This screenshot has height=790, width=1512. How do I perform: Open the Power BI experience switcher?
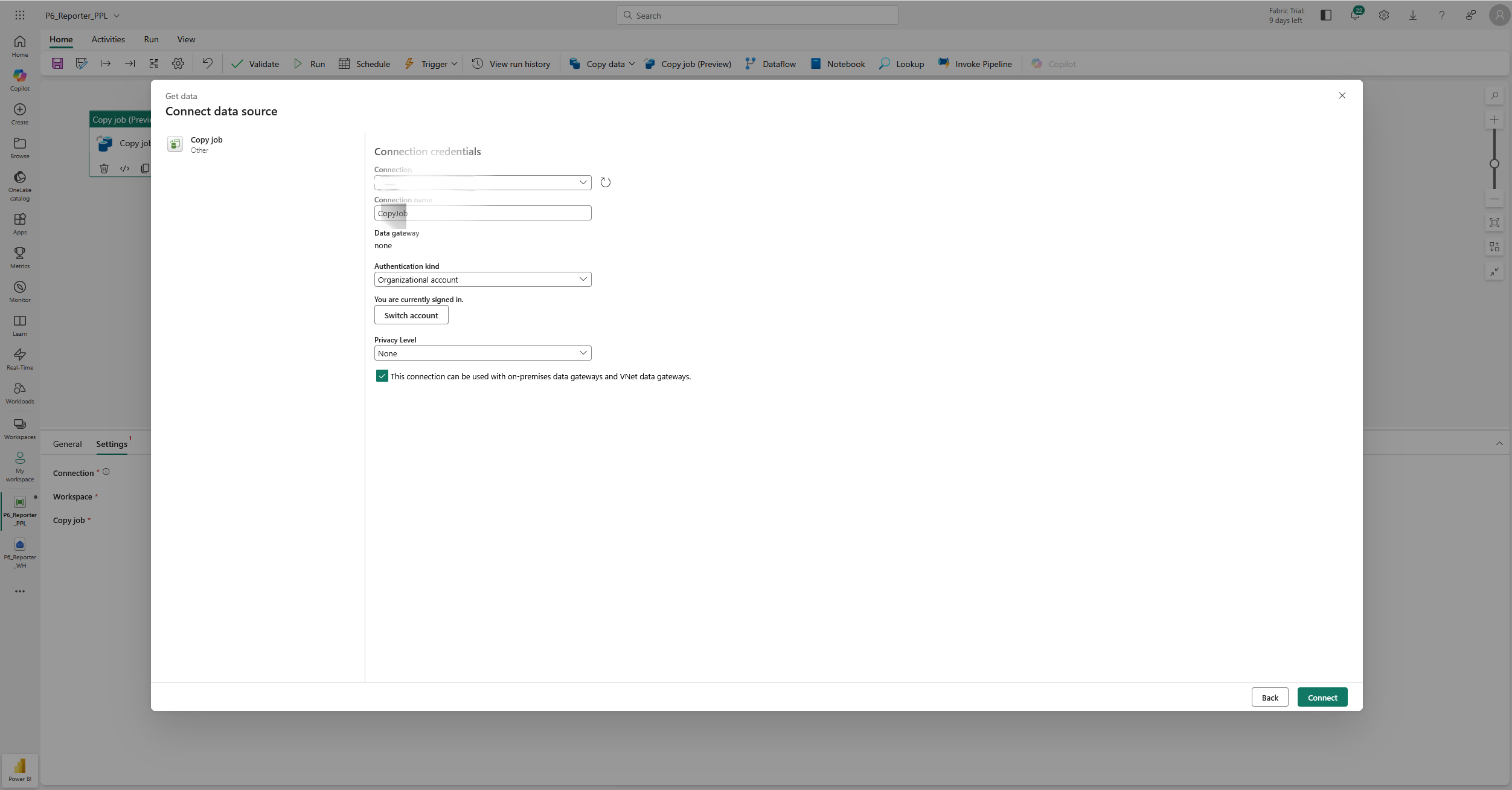point(19,769)
